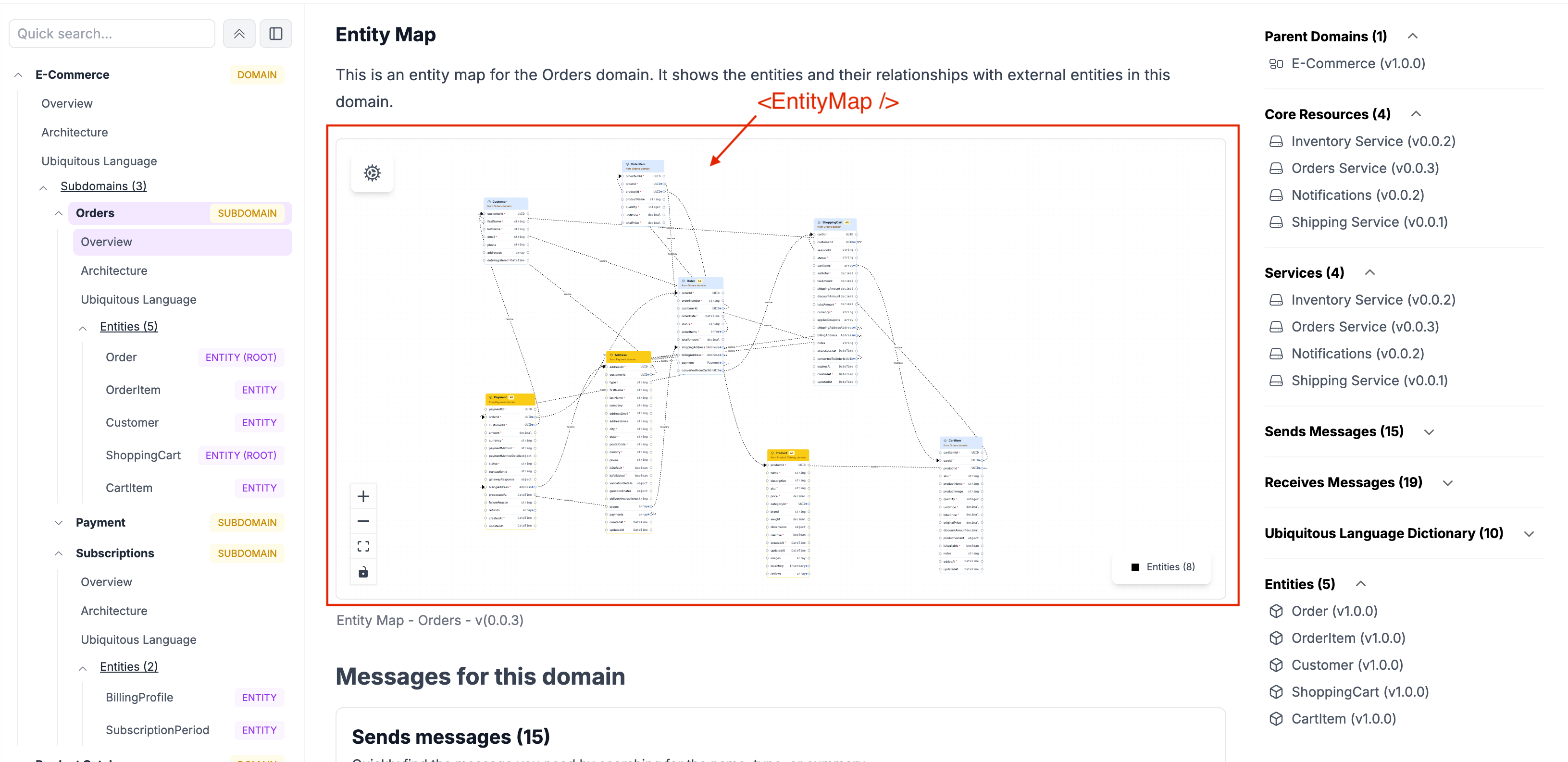Click the Shipping Service icon under Services
The width and height of the screenshot is (1568, 762).
(1276, 380)
